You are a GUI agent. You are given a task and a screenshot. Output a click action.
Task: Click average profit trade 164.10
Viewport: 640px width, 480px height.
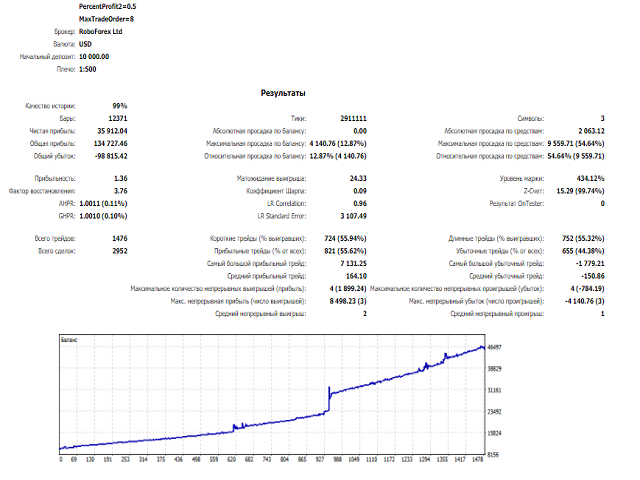click(x=356, y=276)
